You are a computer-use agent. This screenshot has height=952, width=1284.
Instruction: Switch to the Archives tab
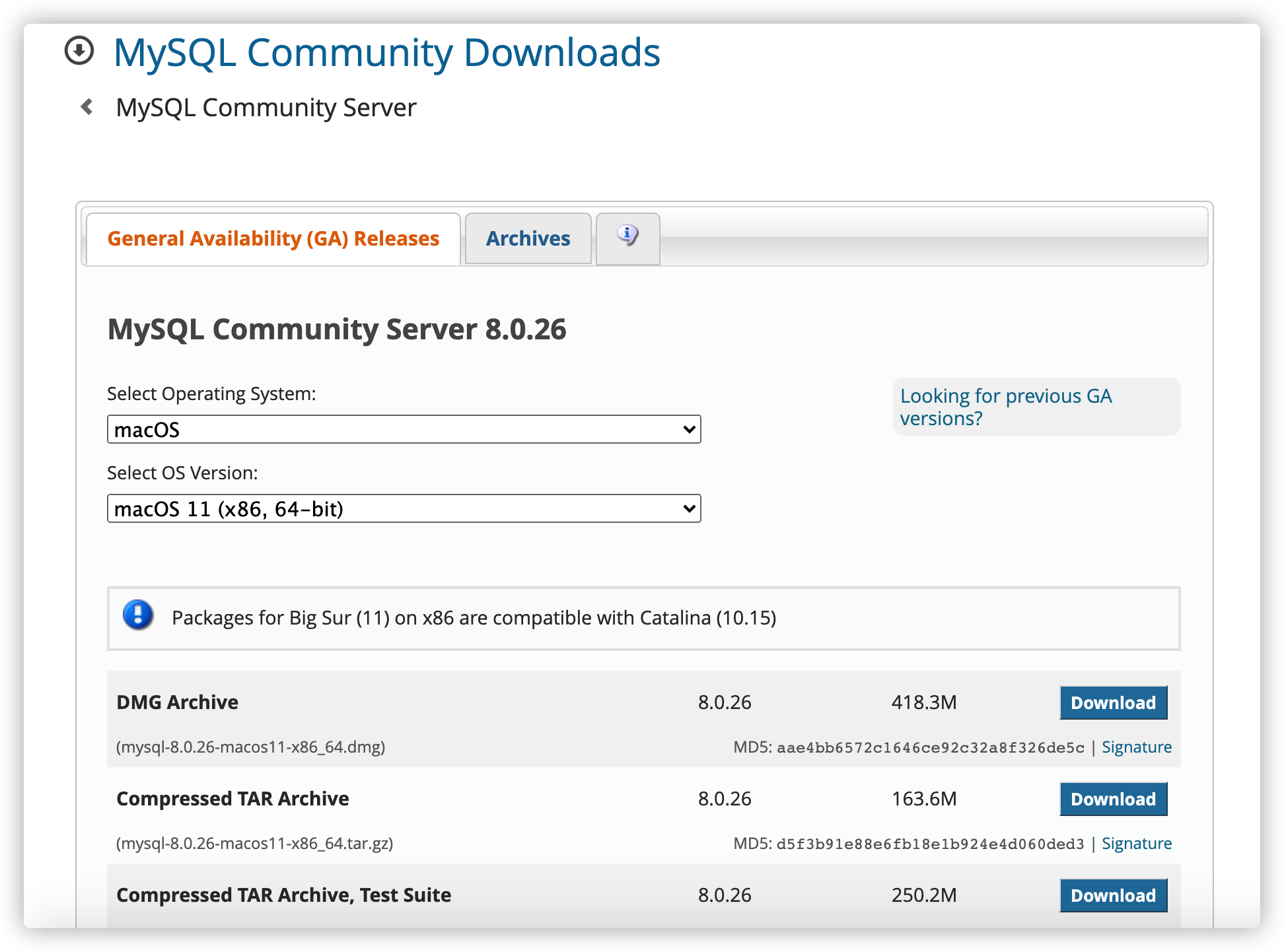[528, 238]
